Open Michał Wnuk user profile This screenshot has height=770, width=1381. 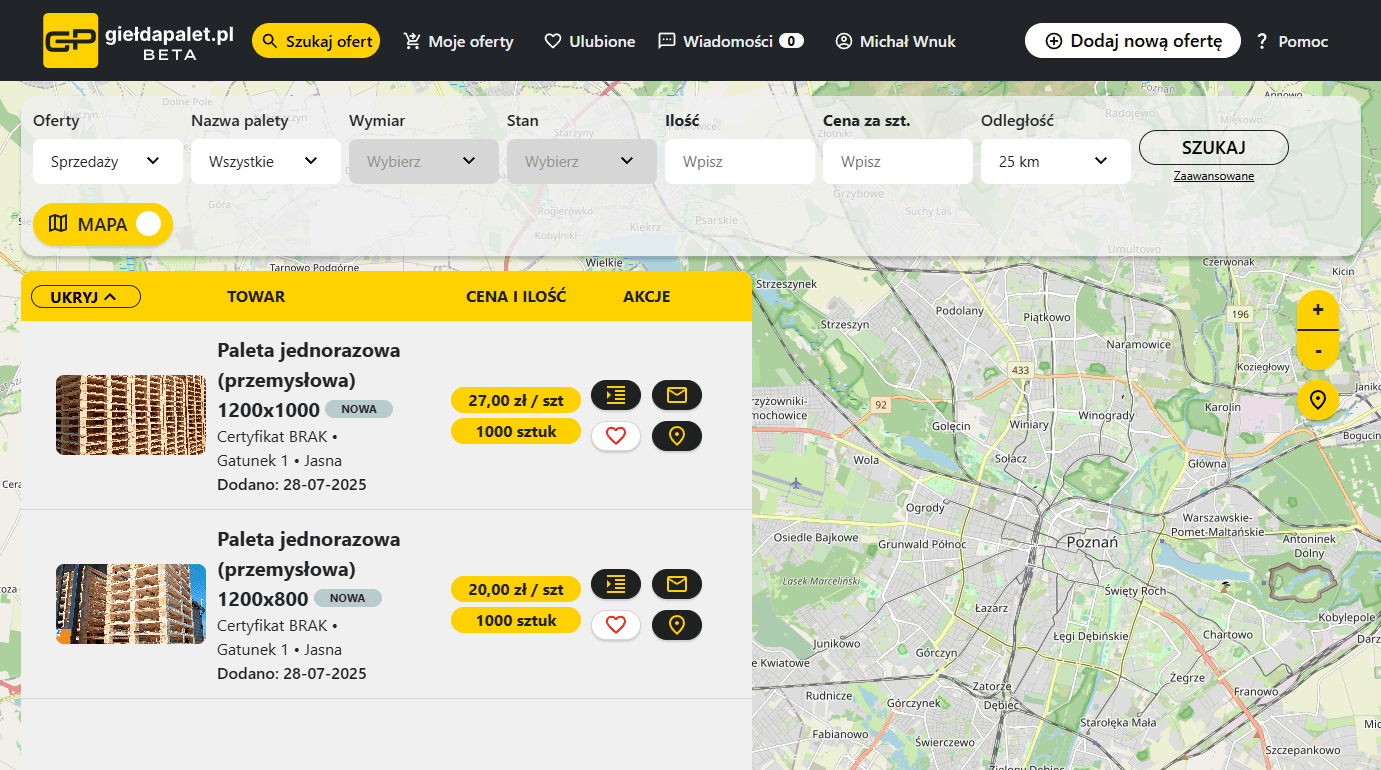pyautogui.click(x=896, y=41)
